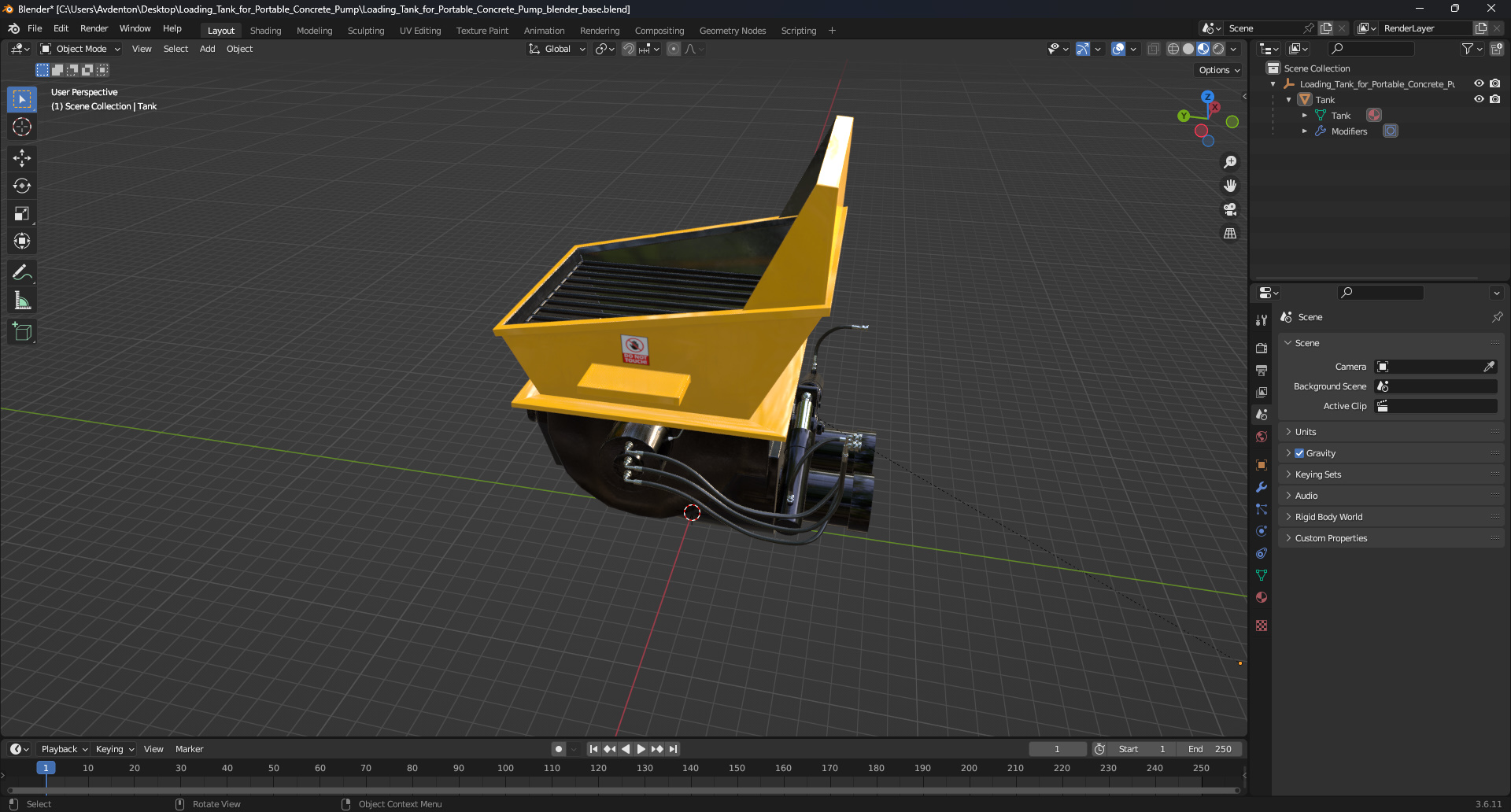The height and width of the screenshot is (812, 1511).
Task: Open the Physics properties tab
Action: pyautogui.click(x=1262, y=531)
